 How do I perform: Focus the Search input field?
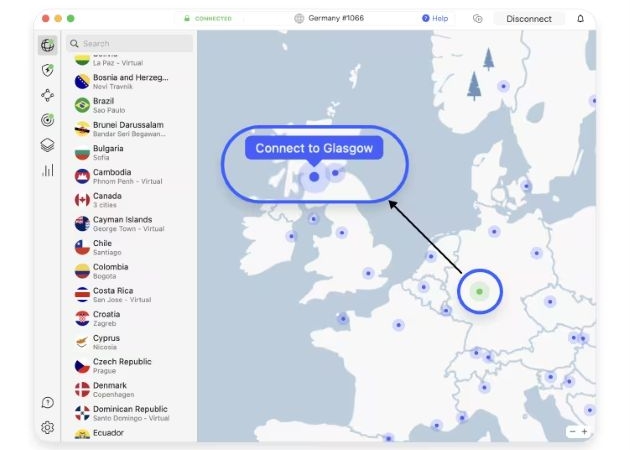coord(130,43)
